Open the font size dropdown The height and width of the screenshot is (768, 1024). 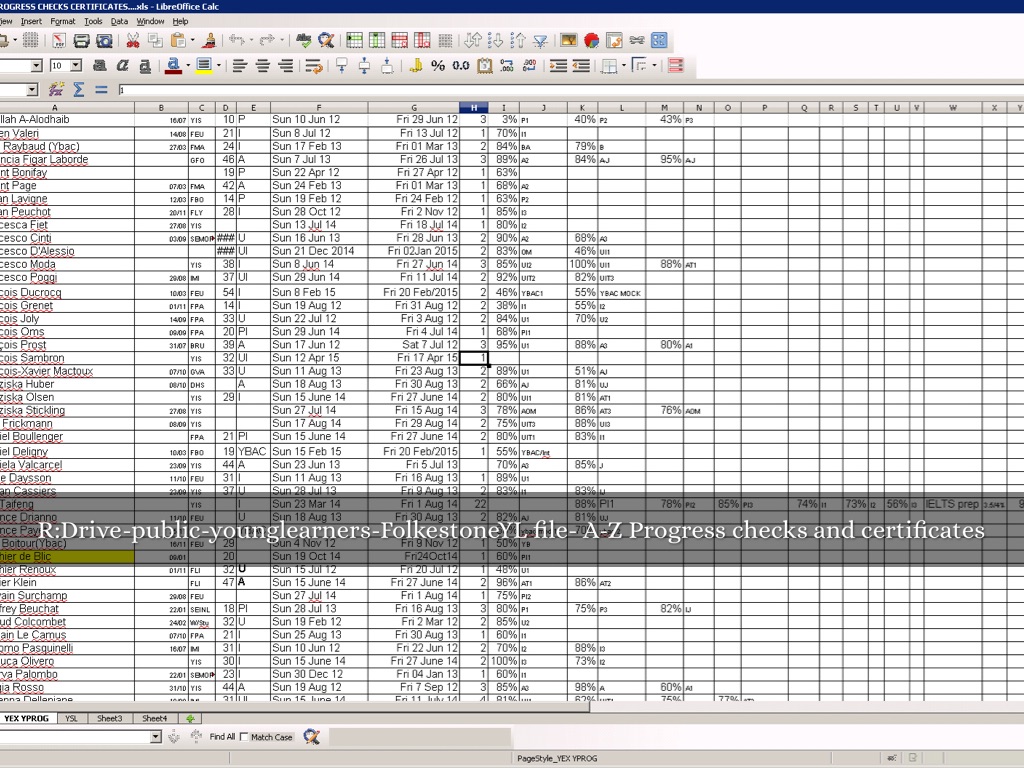point(76,66)
